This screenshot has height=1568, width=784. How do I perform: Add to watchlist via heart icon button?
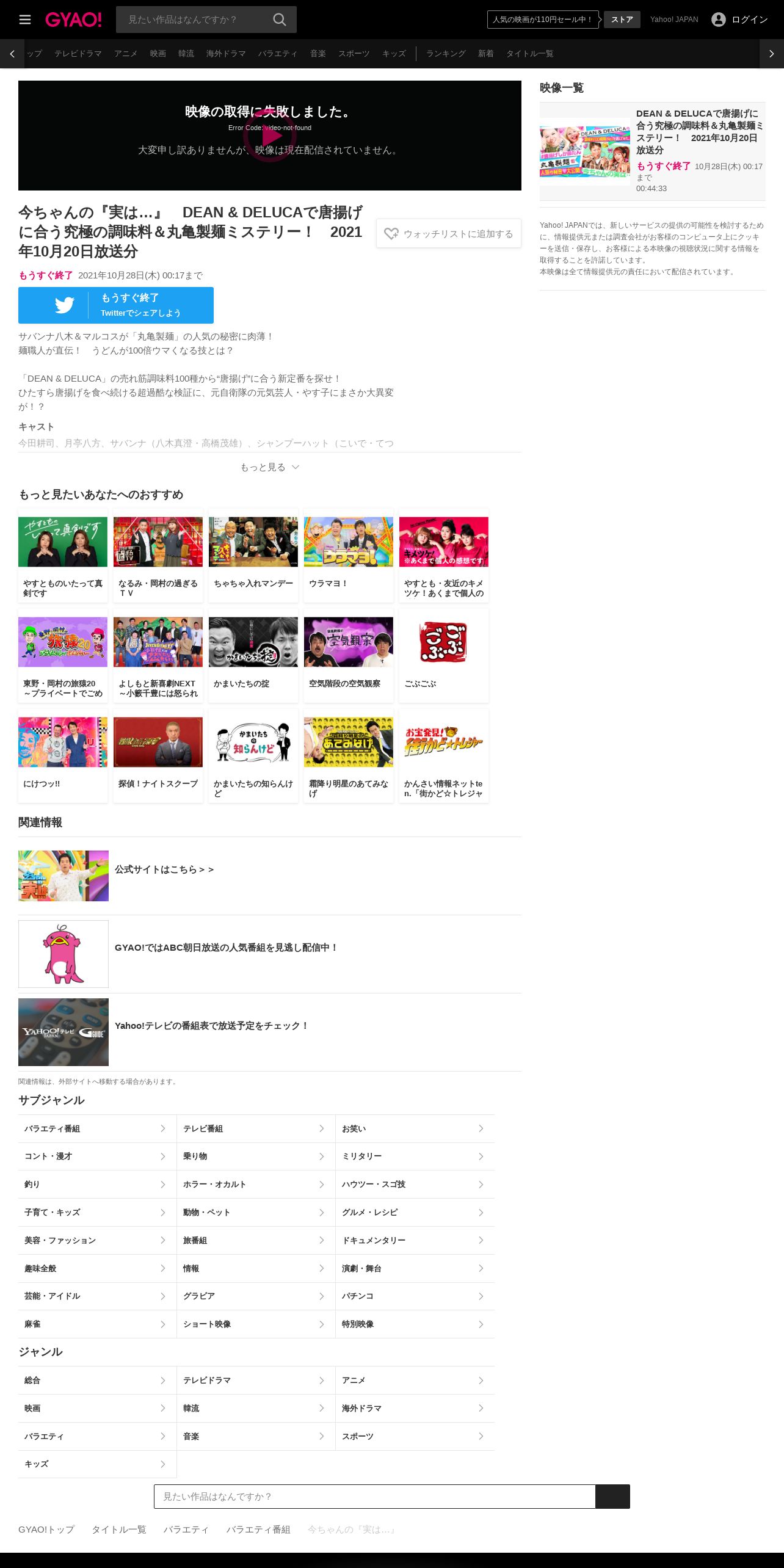(449, 233)
